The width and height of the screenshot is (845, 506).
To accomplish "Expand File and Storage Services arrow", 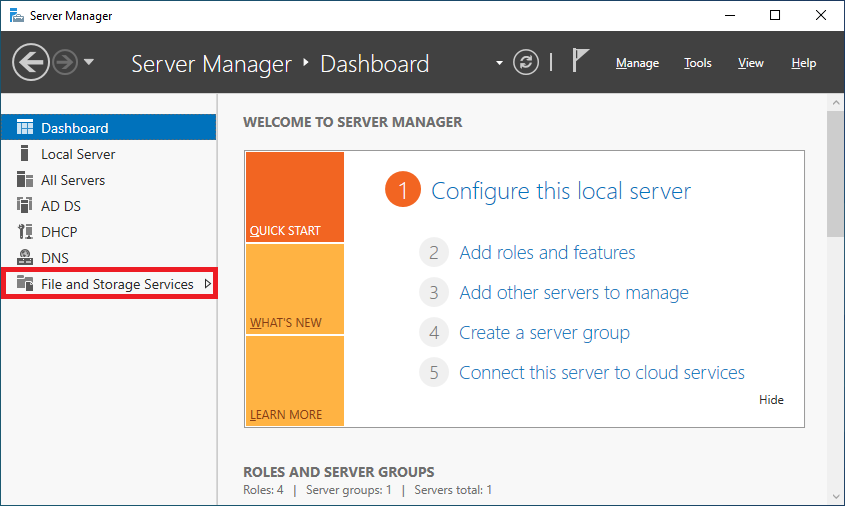I will point(207,283).
